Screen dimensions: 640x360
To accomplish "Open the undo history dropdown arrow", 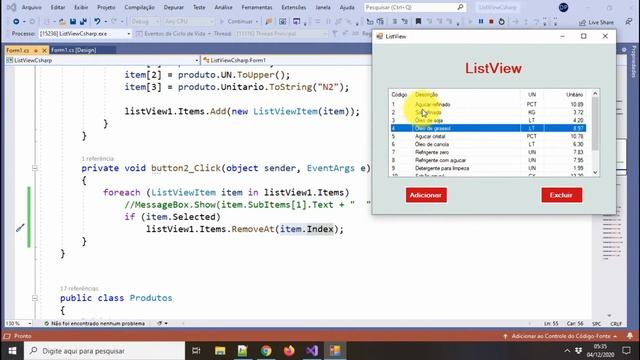I will point(105,21).
